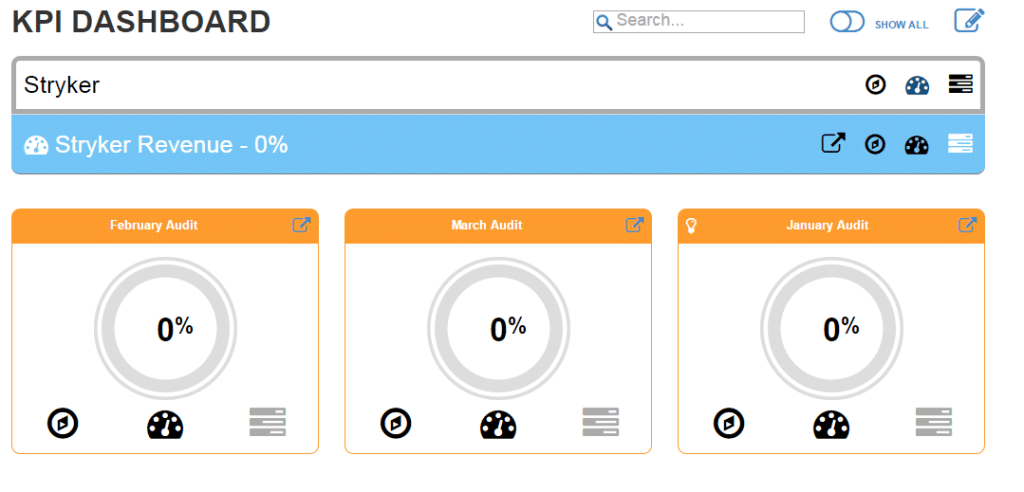The width and height of the screenshot is (1024, 492).
Task: Click the February Audit card title
Action: [153, 225]
